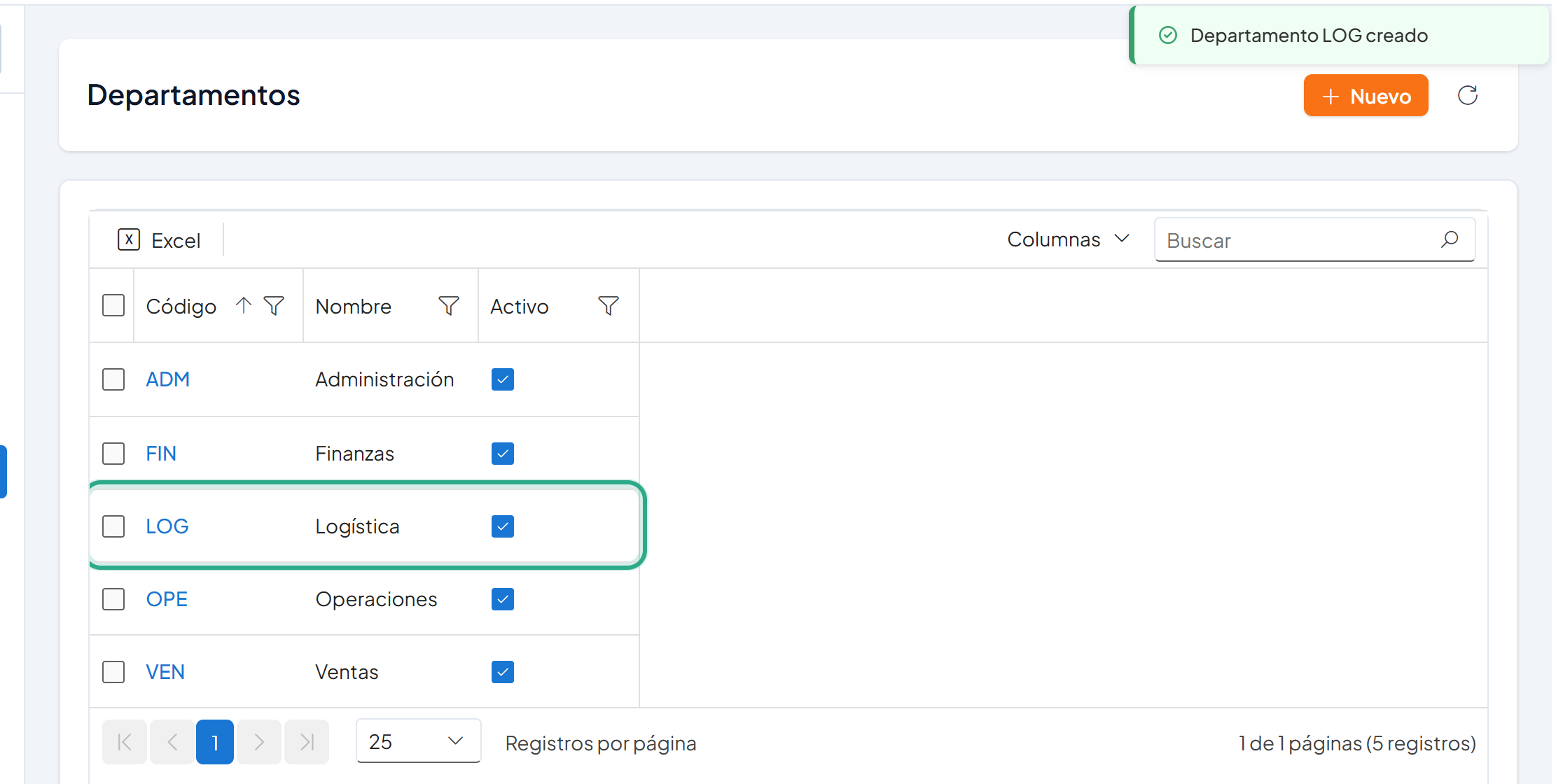
Task: Toggle Activo checkbox for Finanzas
Action: coord(503,454)
